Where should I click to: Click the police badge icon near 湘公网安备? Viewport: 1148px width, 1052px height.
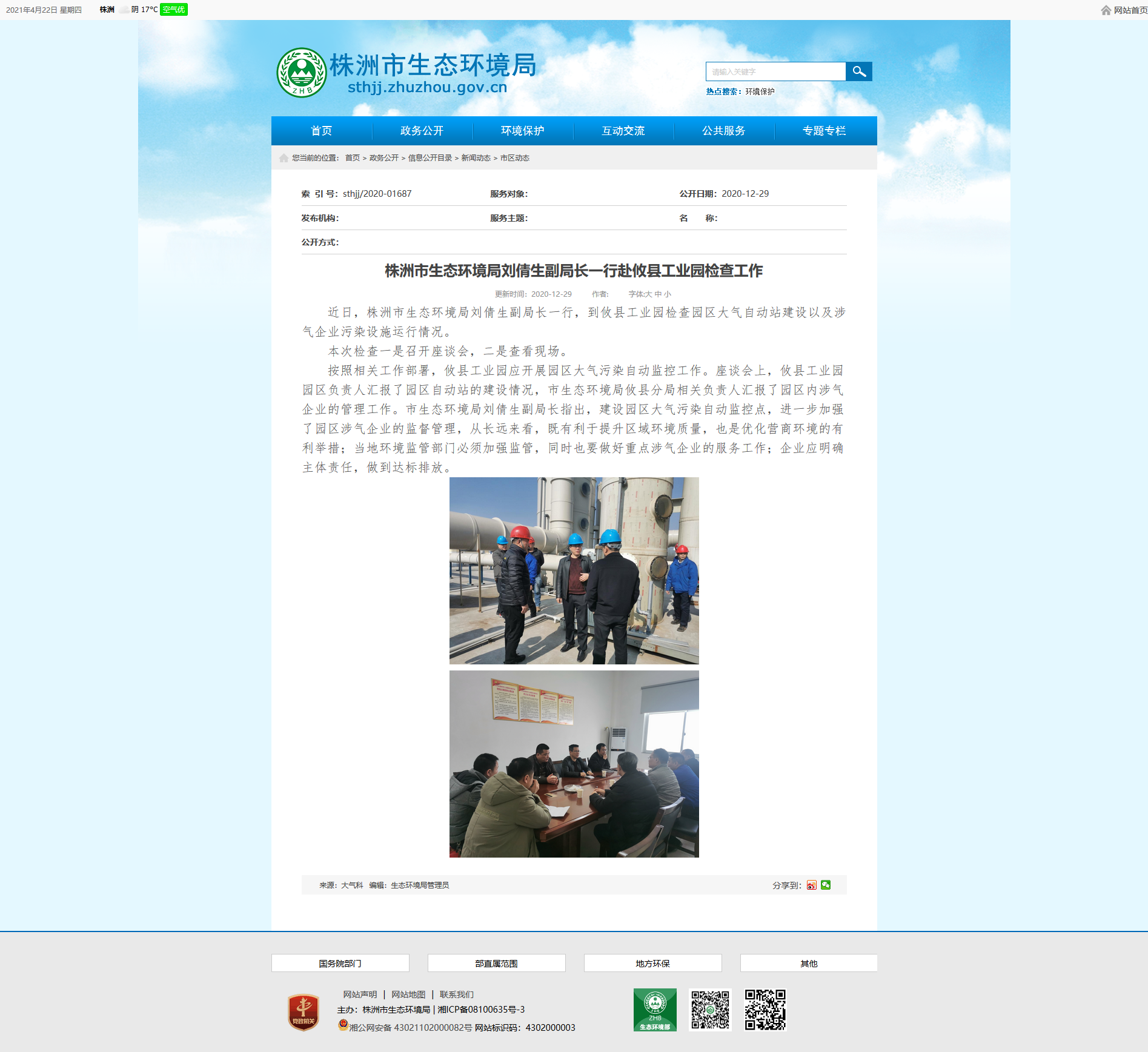pyautogui.click(x=343, y=1025)
